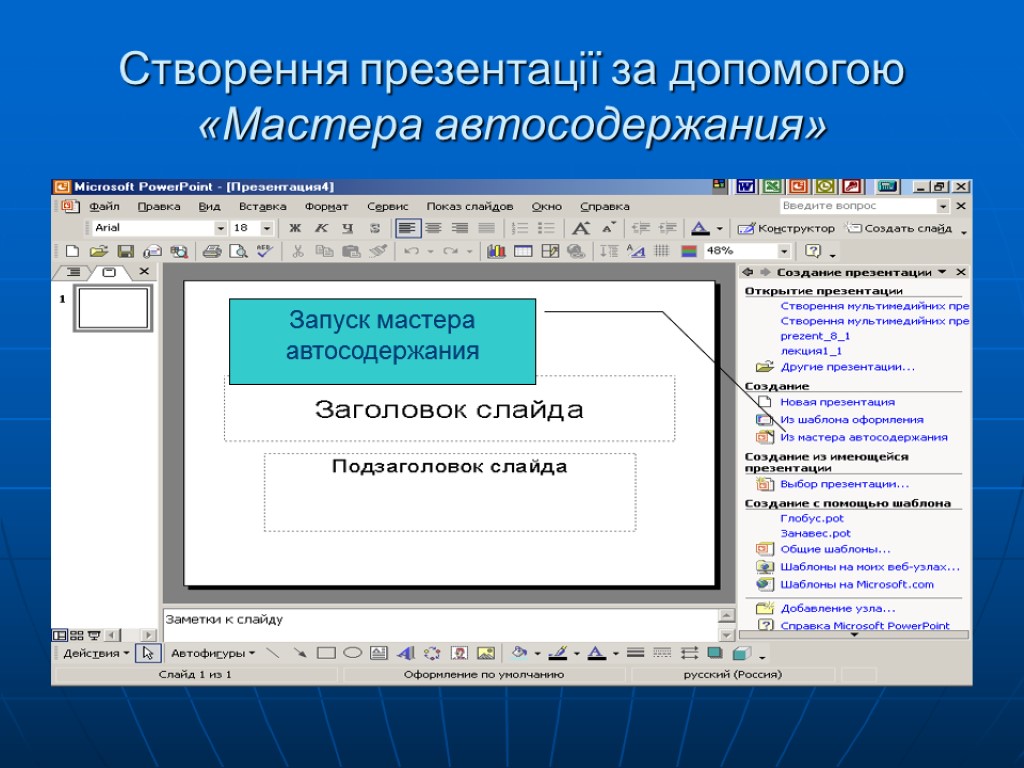The height and width of the screenshot is (768, 1024).
Task: Open the Показ слайдов menu
Action: (470, 206)
